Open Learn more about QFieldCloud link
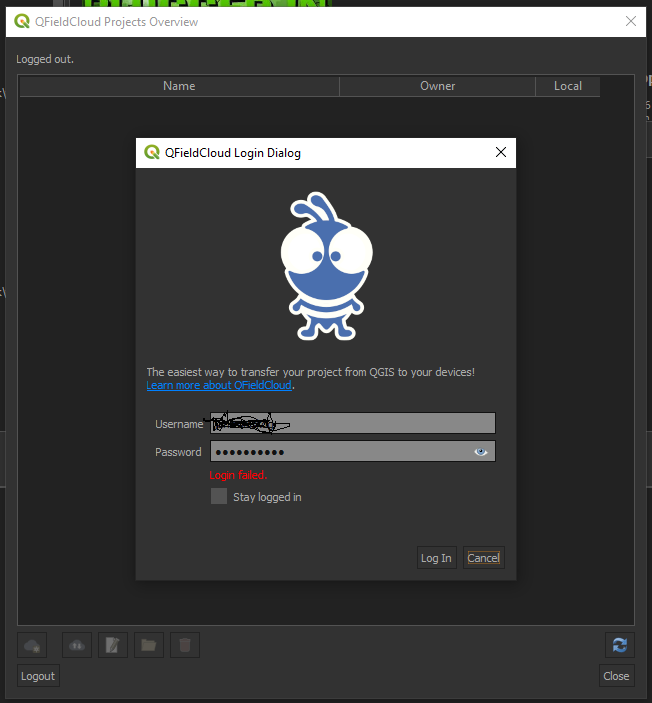The height and width of the screenshot is (703, 652). (x=219, y=385)
